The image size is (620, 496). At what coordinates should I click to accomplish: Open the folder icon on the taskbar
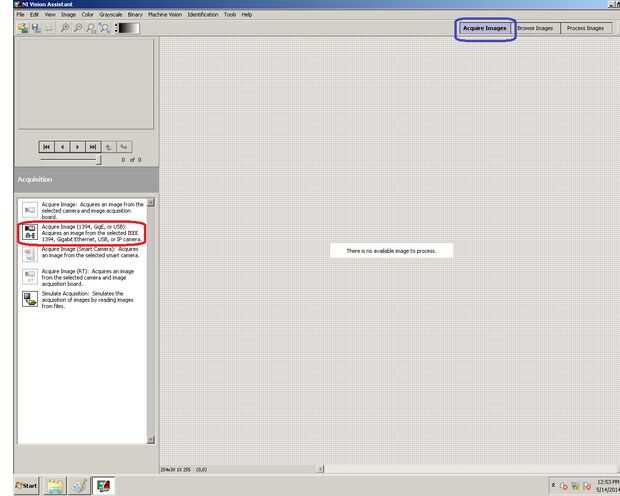coord(55,486)
